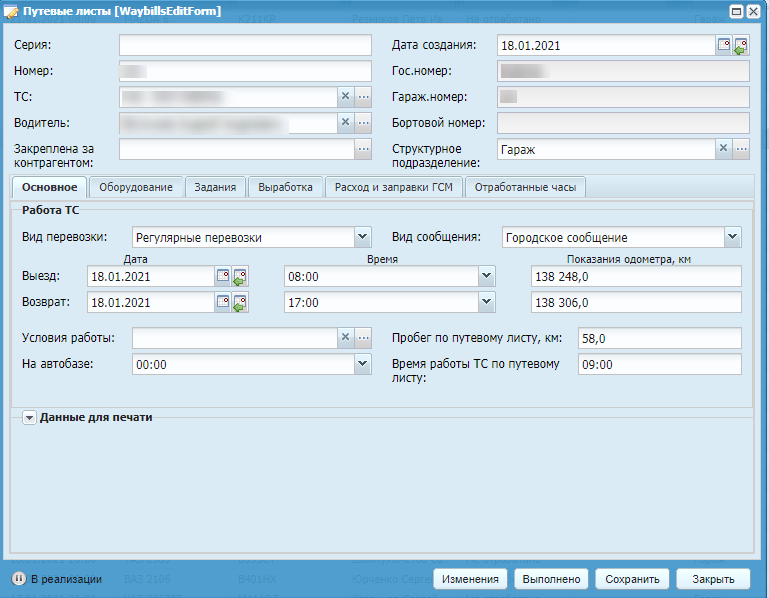
Task: Click Время работы ТС field 09:00
Action: [x=660, y=364]
